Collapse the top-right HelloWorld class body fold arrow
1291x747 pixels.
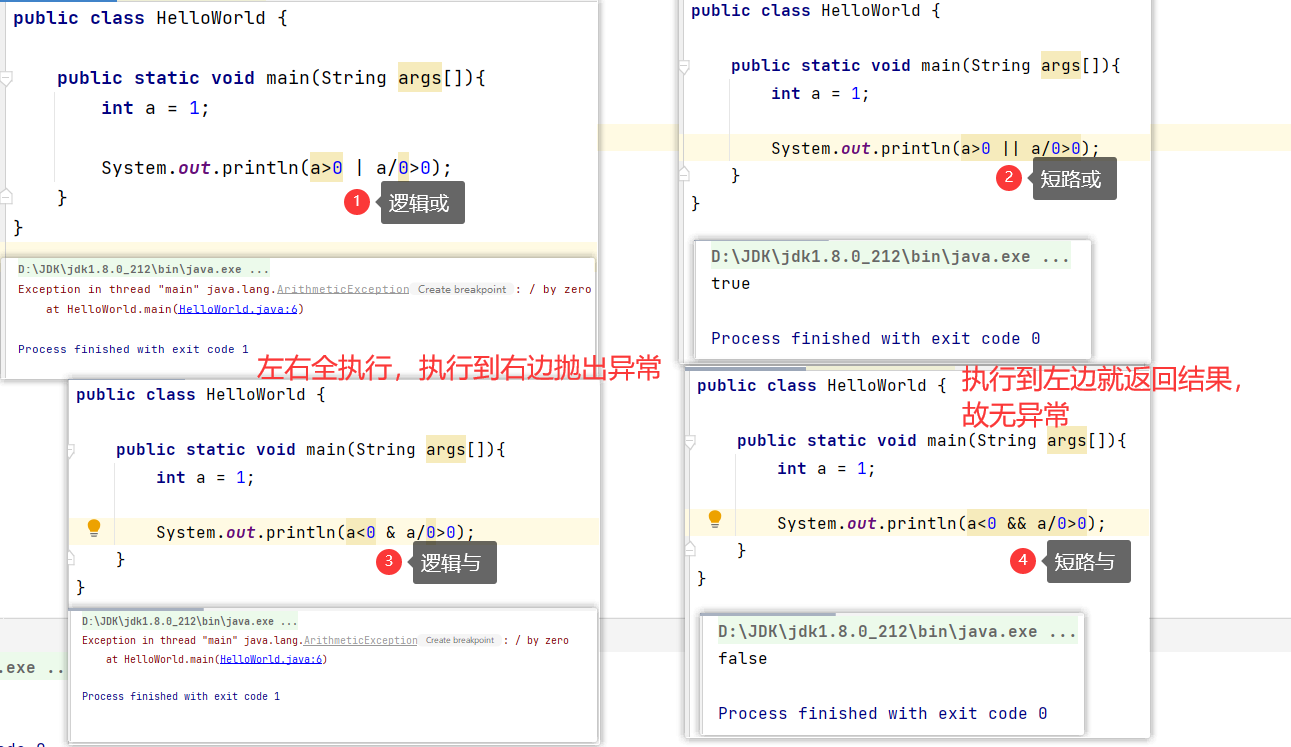[684, 65]
